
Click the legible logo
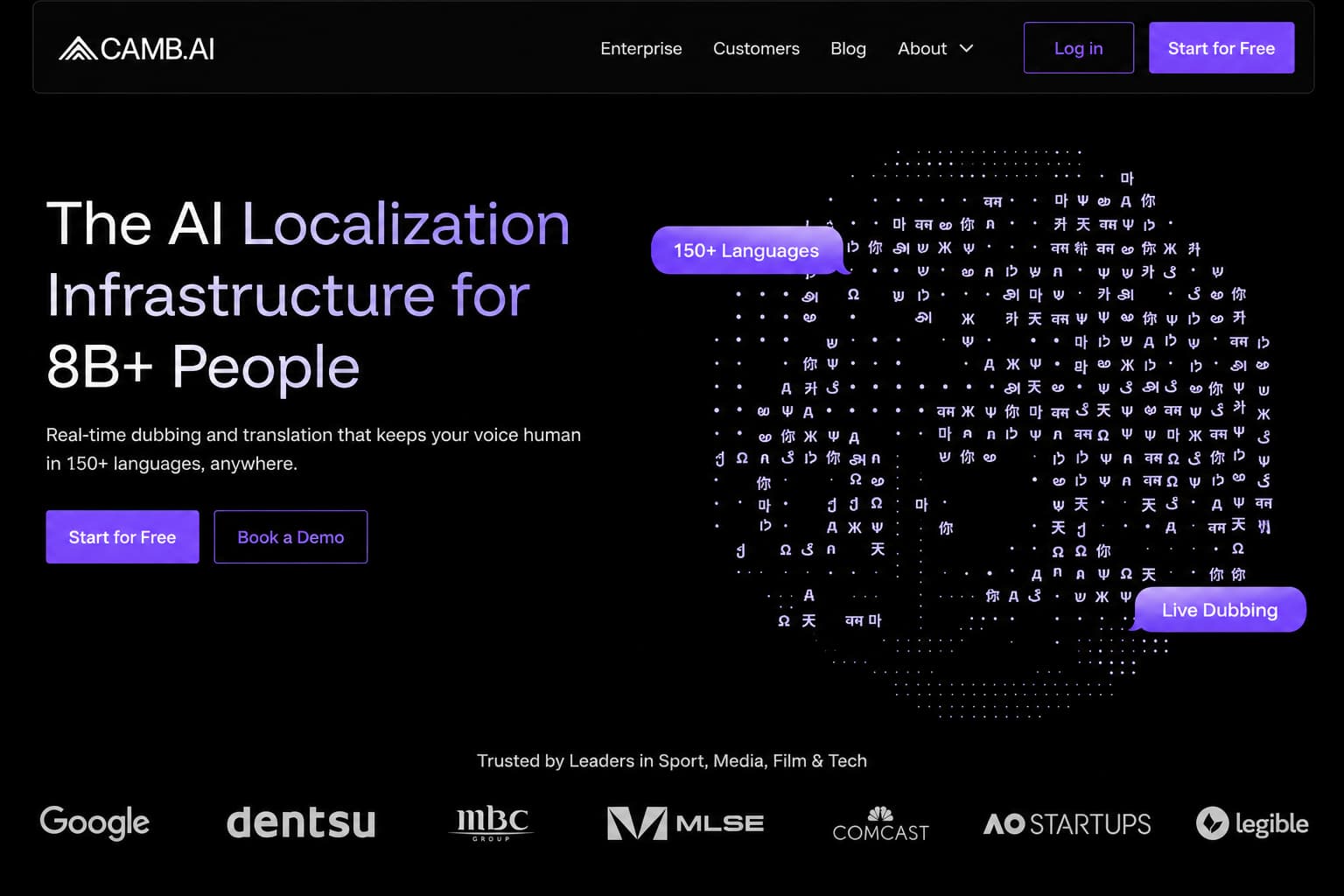click(1252, 823)
